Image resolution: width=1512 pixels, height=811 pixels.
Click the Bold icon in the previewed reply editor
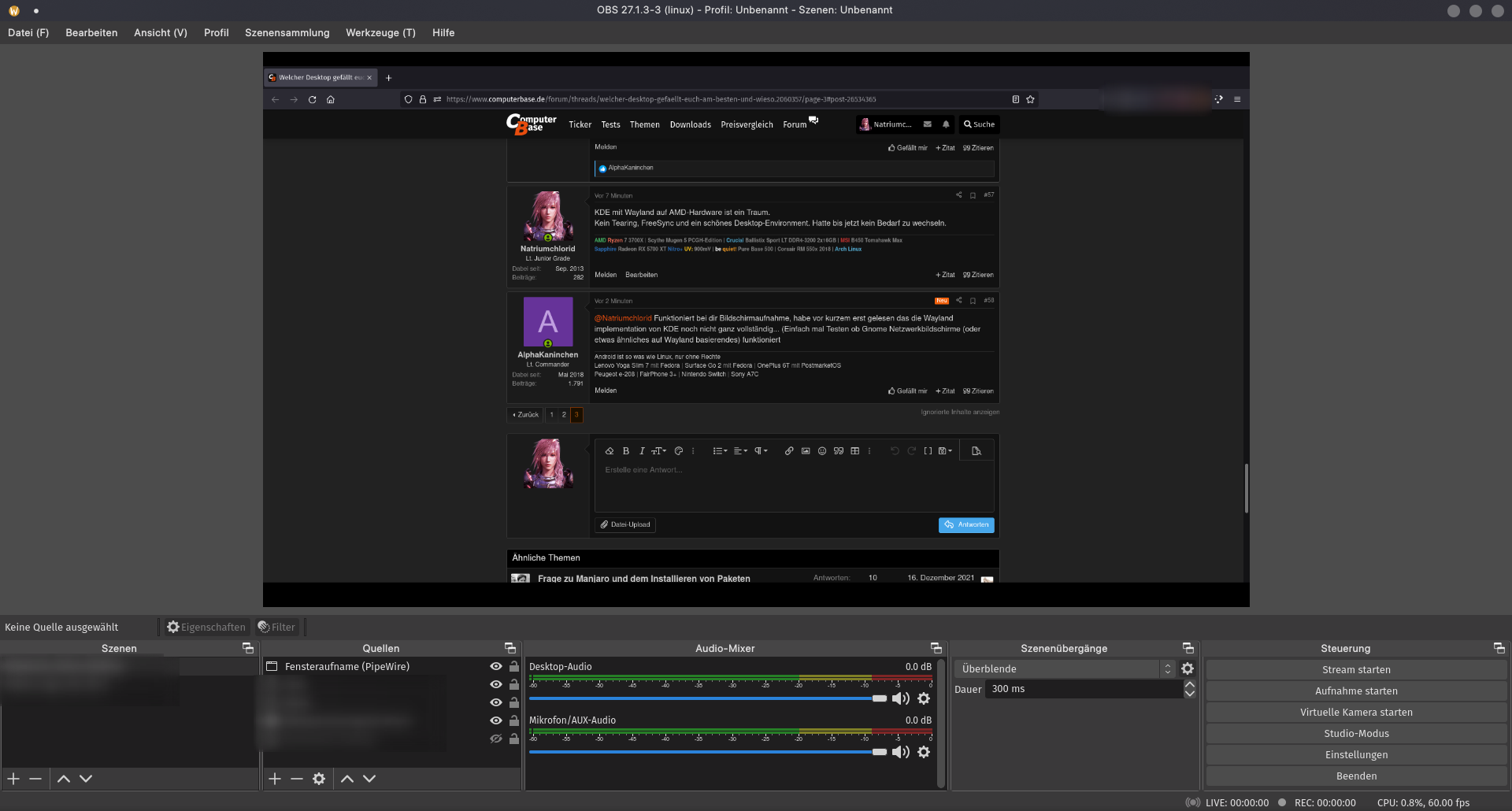tap(626, 451)
